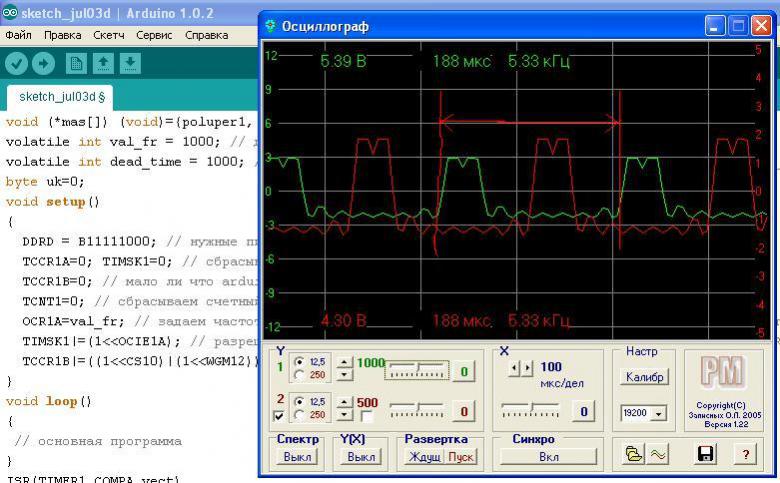Open the 19200 baud rate dropdown
780x483 pixels.
click(x=659, y=413)
